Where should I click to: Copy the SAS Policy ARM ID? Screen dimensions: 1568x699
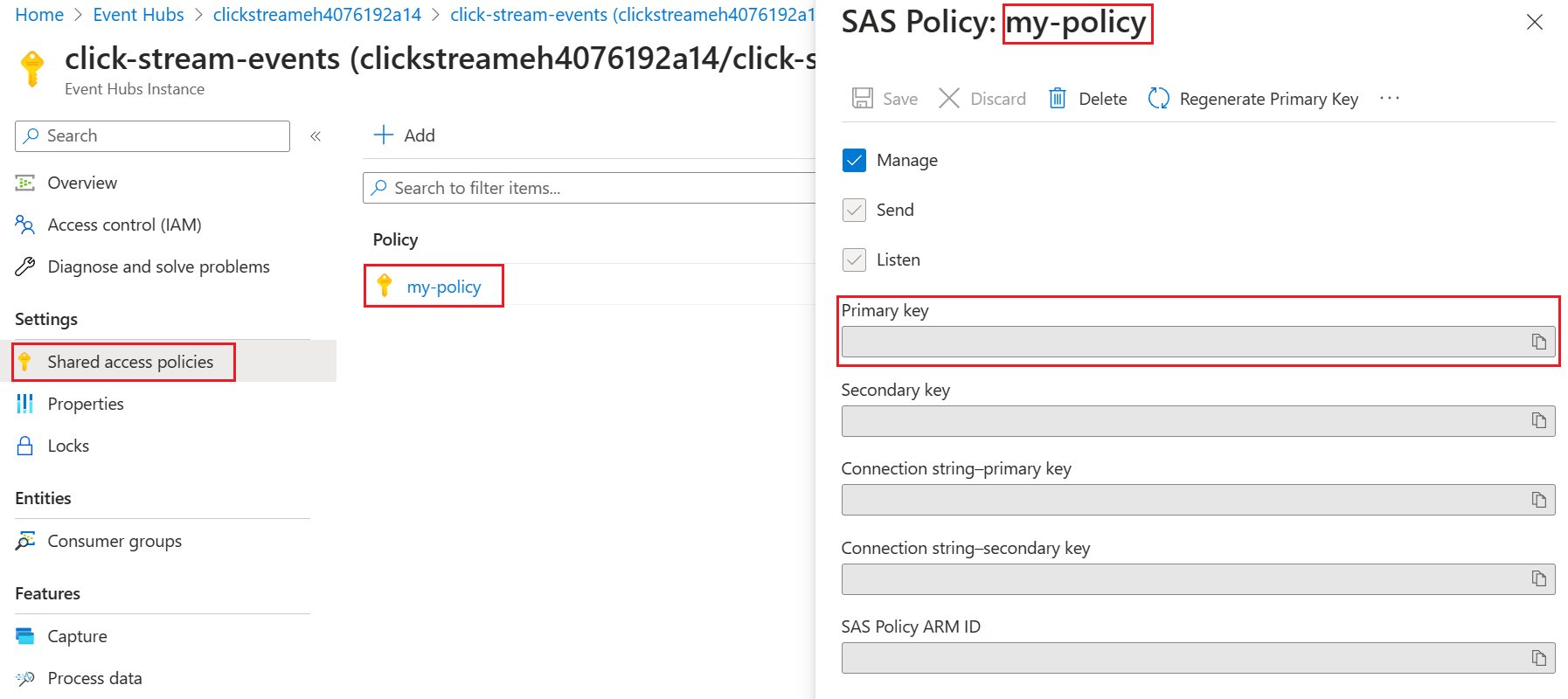(x=1538, y=658)
